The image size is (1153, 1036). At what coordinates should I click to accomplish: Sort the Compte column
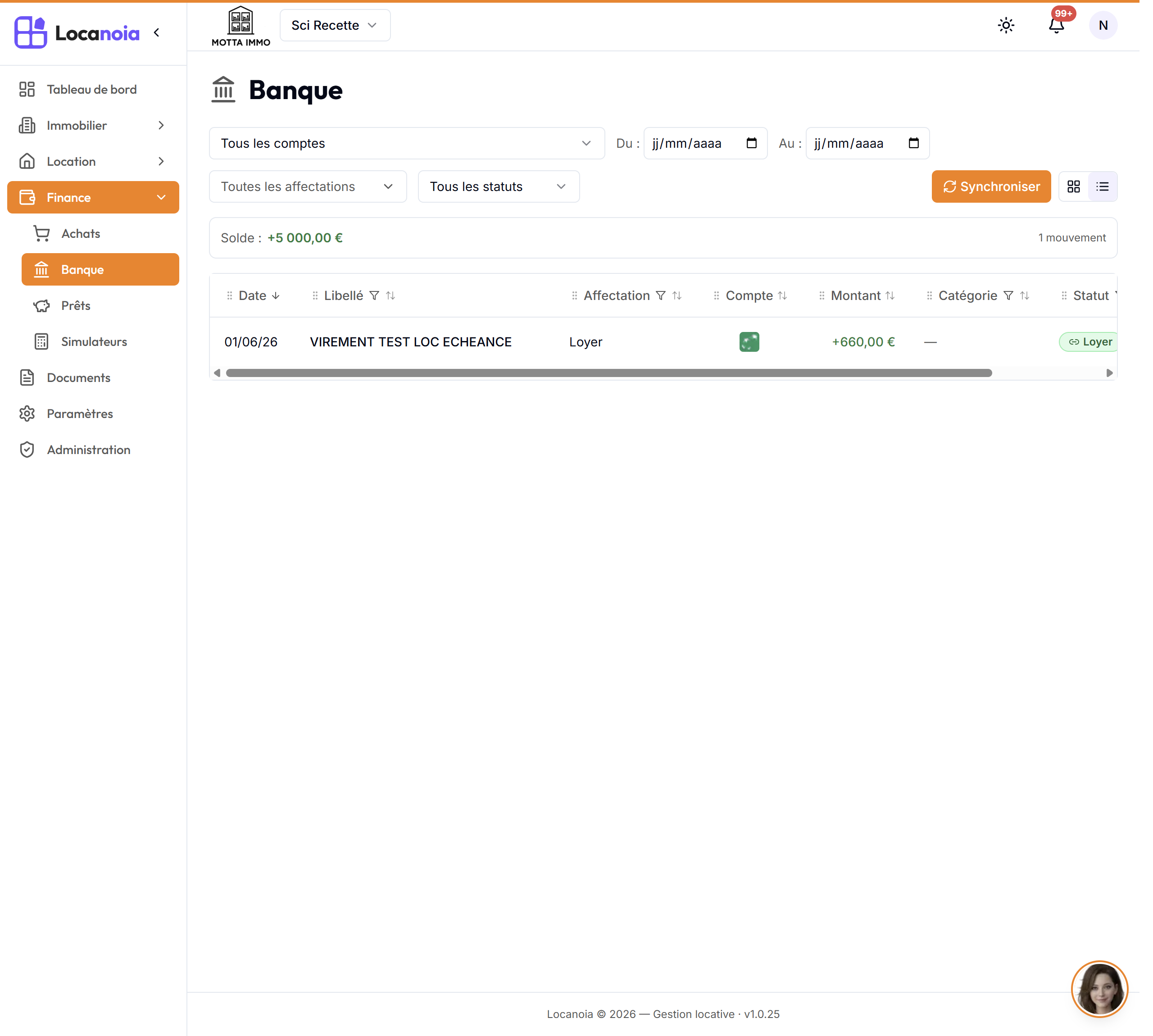782,296
